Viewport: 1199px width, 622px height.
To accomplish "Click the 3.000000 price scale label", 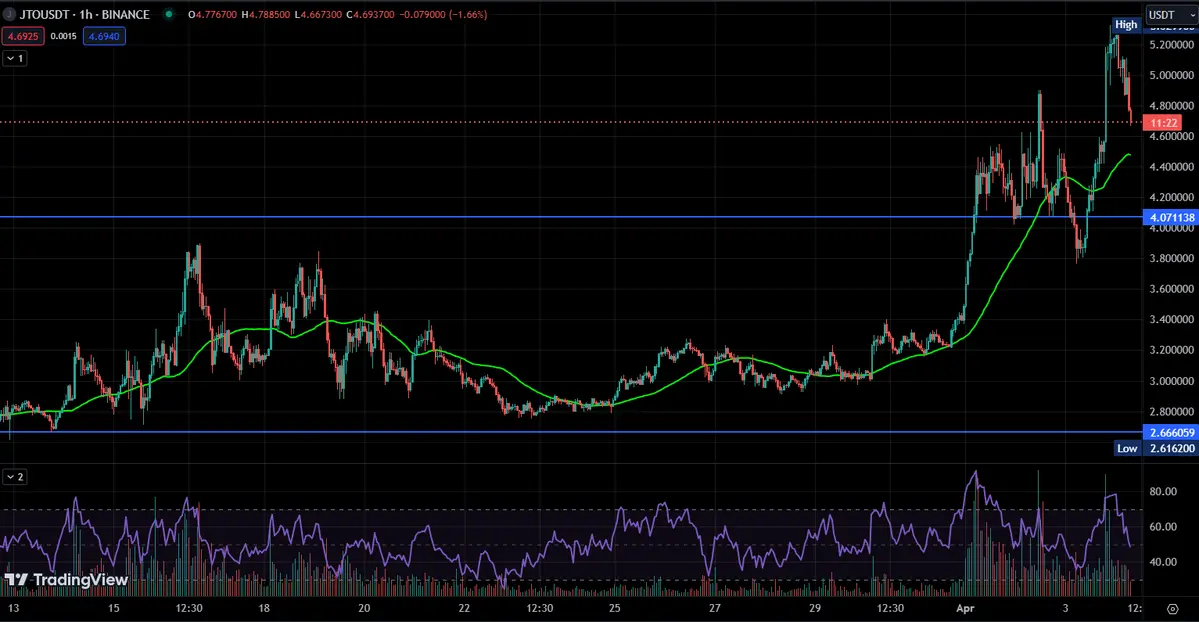I will pyautogui.click(x=1171, y=381).
